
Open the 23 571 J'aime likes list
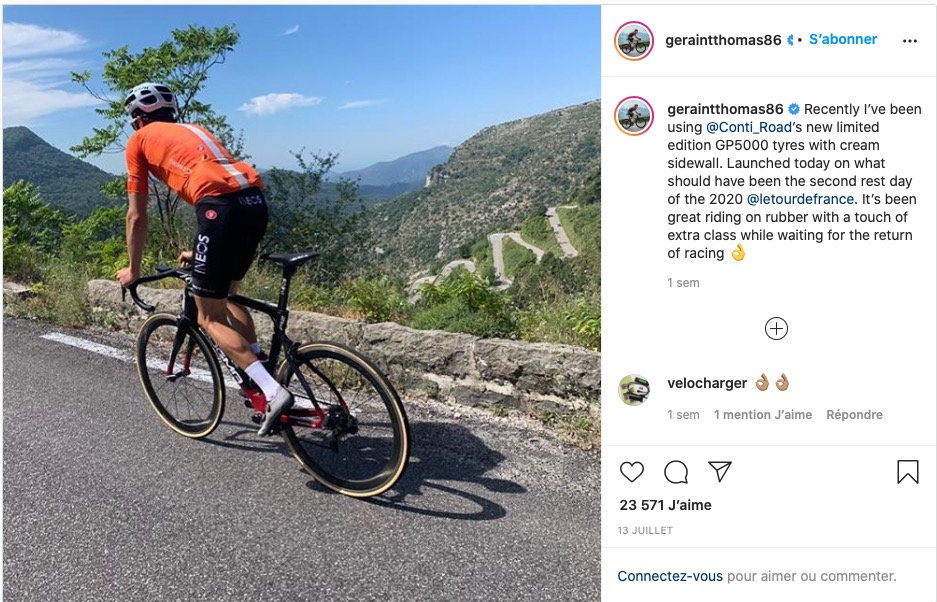point(665,505)
